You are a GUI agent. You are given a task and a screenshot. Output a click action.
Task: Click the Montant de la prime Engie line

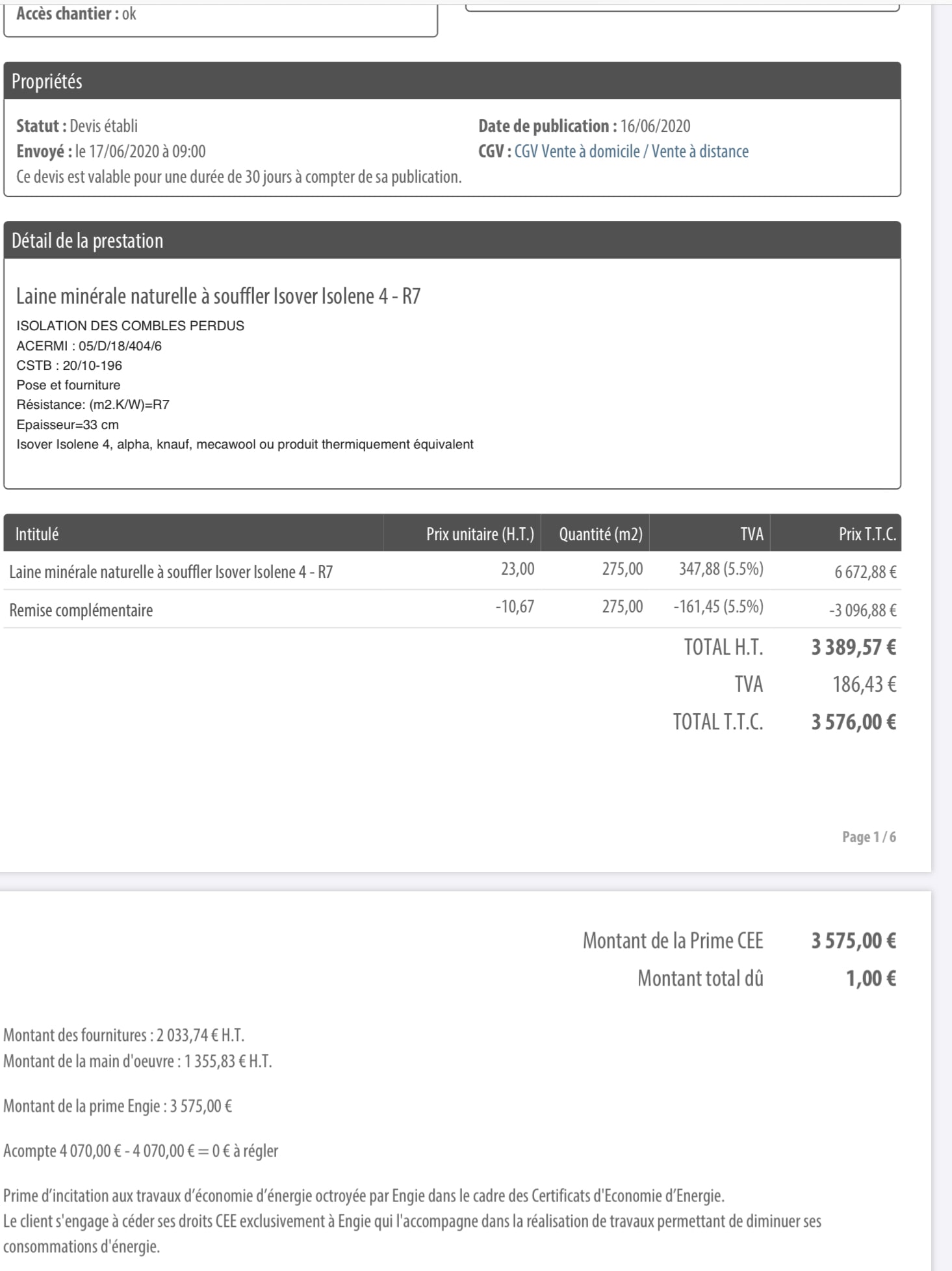coord(118,1106)
